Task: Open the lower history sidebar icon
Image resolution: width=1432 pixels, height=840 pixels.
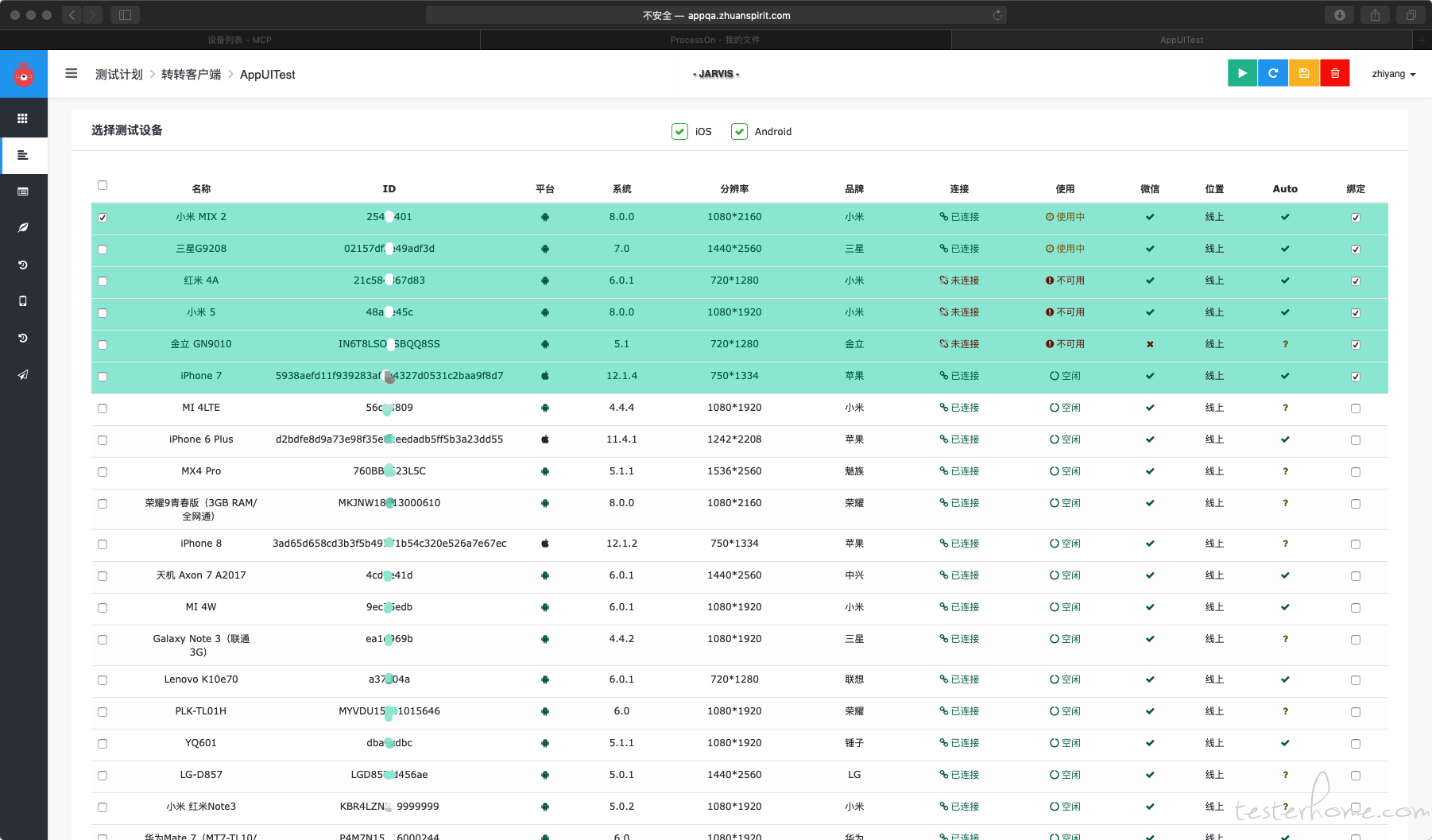Action: (x=23, y=338)
